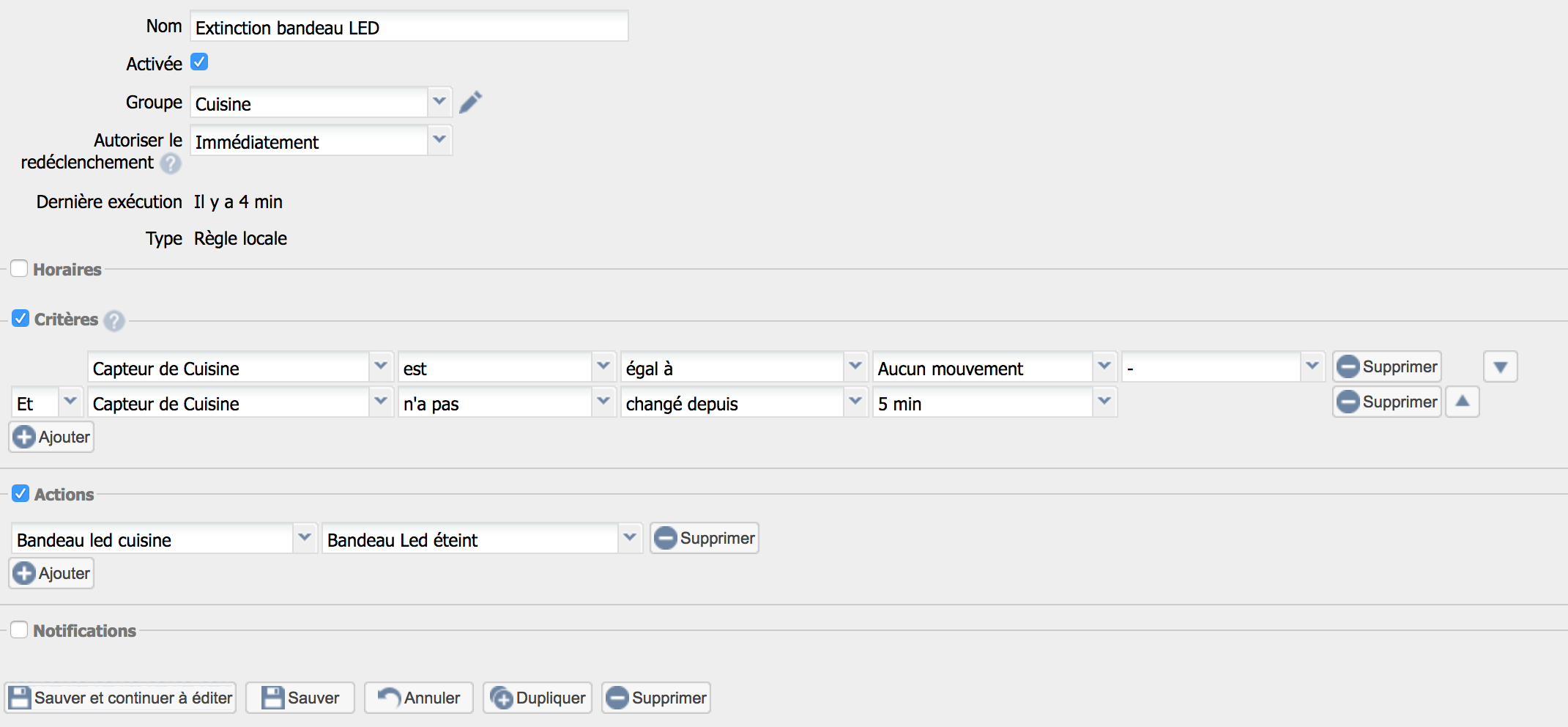Image resolution: width=1568 pixels, height=727 pixels.
Task: Delete the '5 min' criterion with Supprimer
Action: click(1386, 402)
